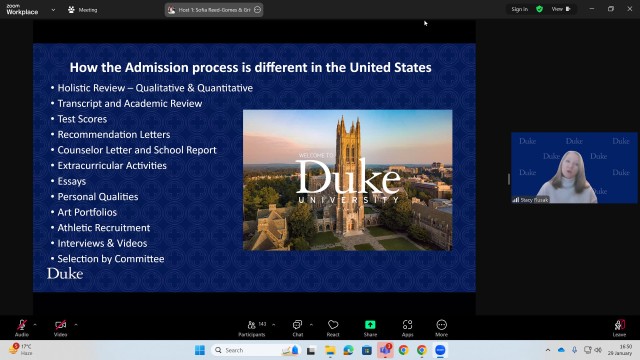Click the Selection by Committee bullet
Screen dimensions: 640x360
point(111,259)
